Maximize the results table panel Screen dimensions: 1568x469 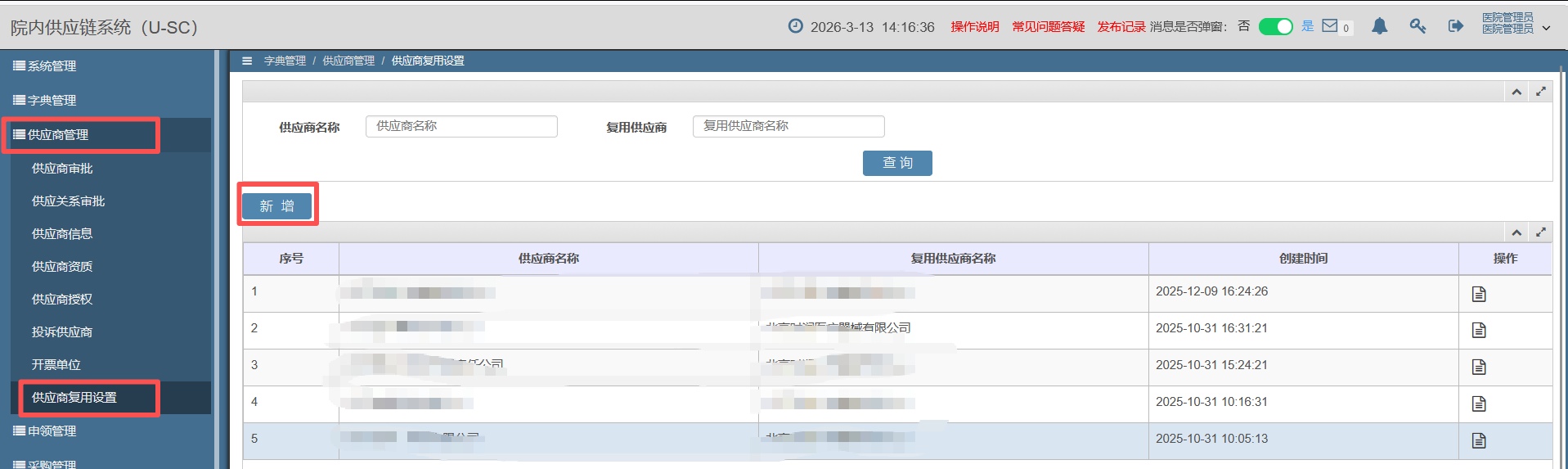tap(1541, 232)
